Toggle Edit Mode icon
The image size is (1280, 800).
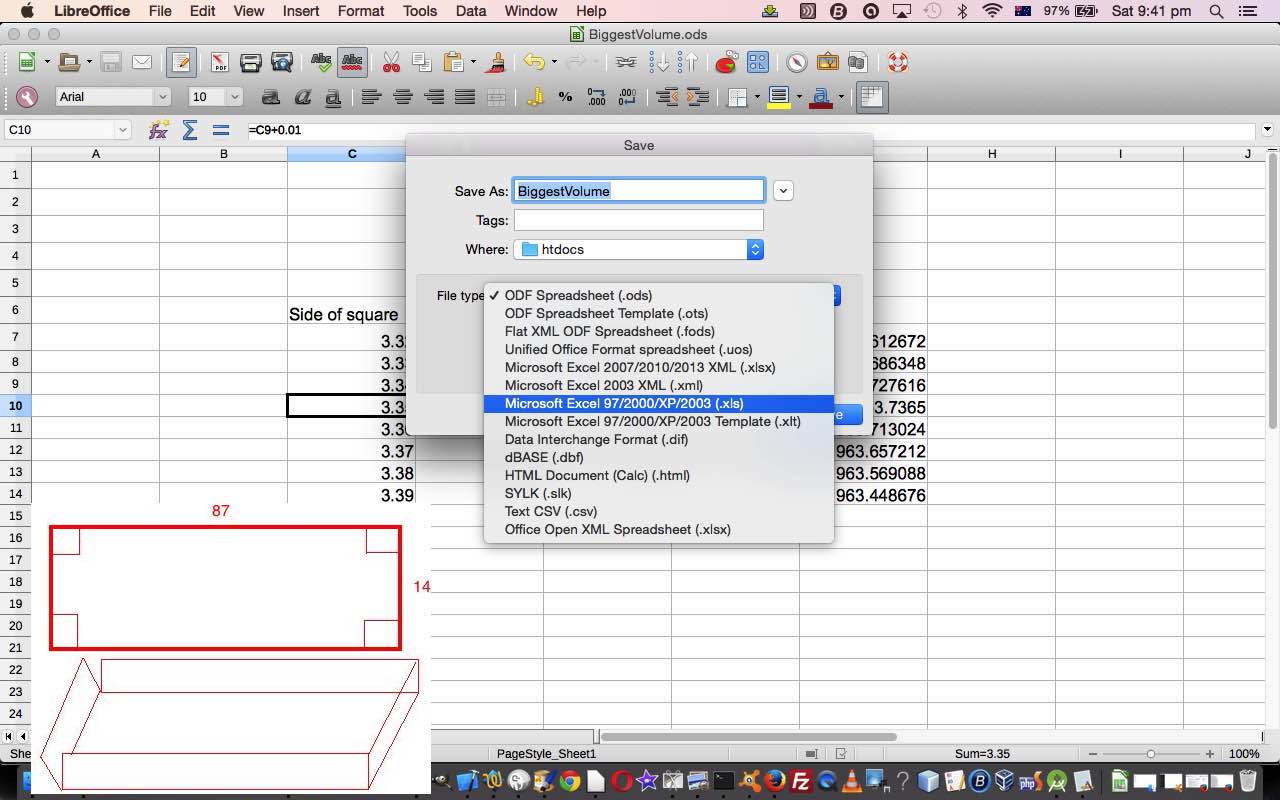click(181, 62)
